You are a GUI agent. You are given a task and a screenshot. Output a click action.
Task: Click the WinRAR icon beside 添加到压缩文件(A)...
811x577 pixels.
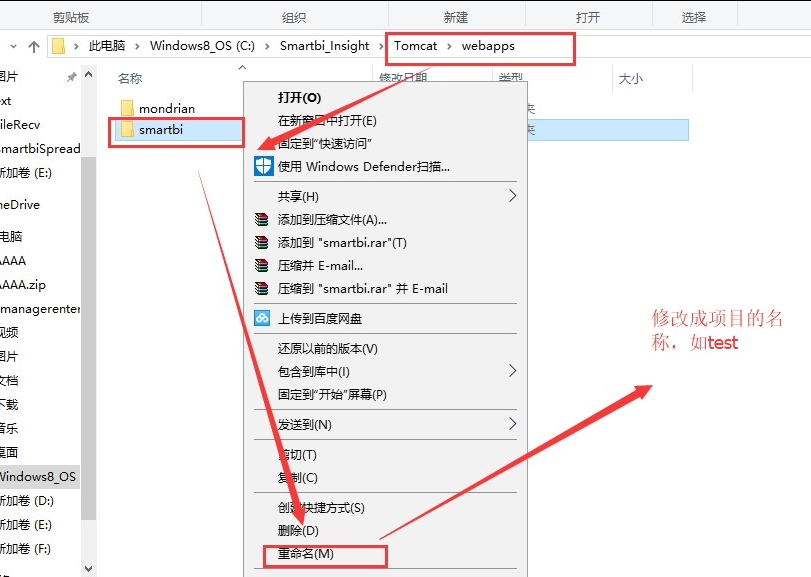[262, 220]
